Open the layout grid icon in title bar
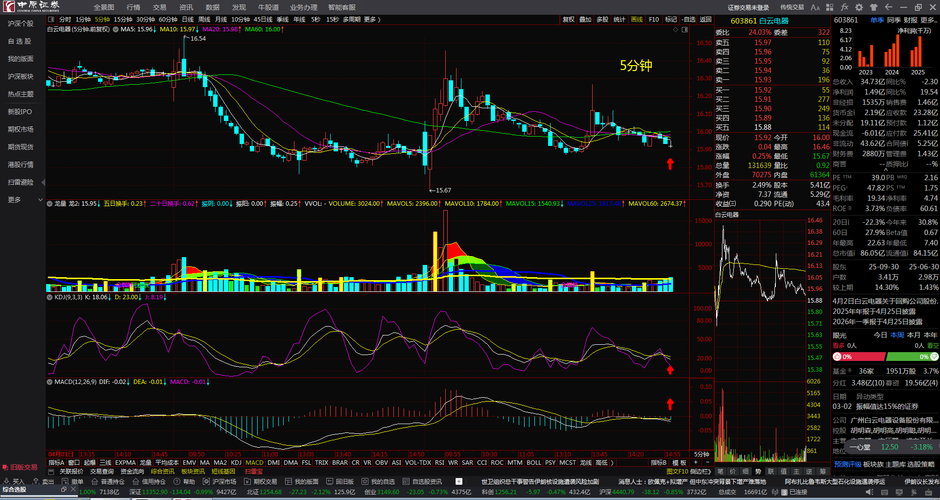 pos(830,7)
